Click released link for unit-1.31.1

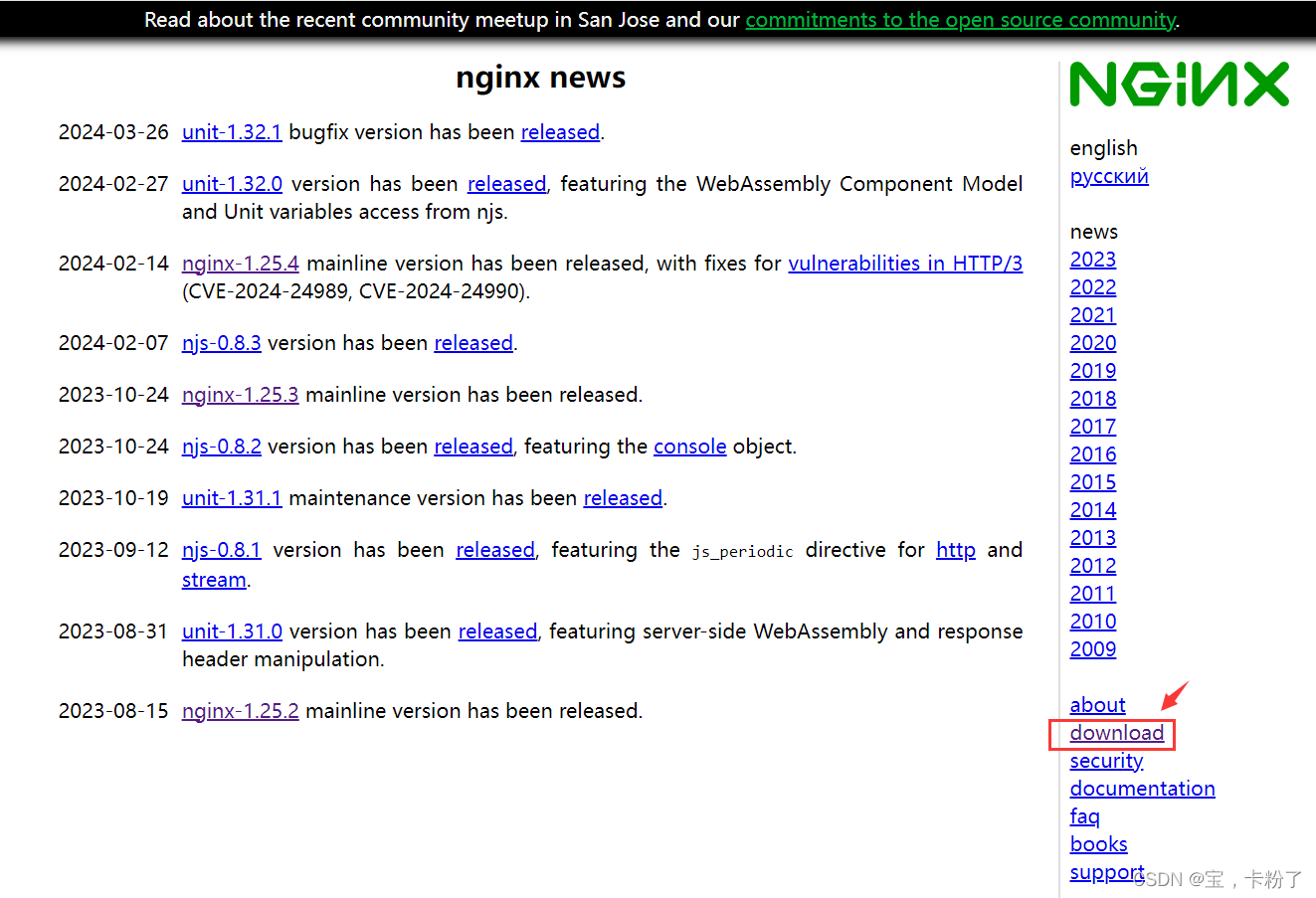pyautogui.click(x=623, y=498)
